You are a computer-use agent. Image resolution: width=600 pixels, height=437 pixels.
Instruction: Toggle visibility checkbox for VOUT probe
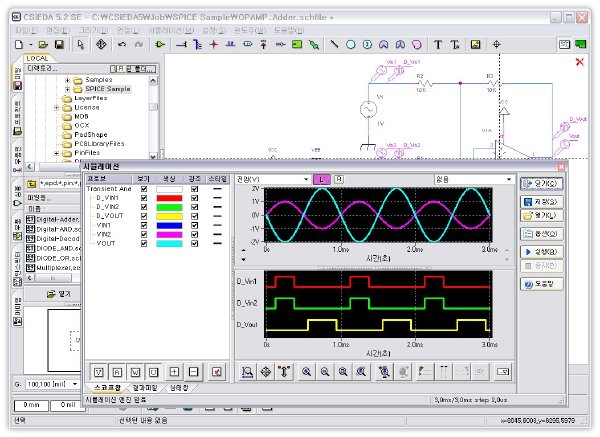pyautogui.click(x=144, y=244)
